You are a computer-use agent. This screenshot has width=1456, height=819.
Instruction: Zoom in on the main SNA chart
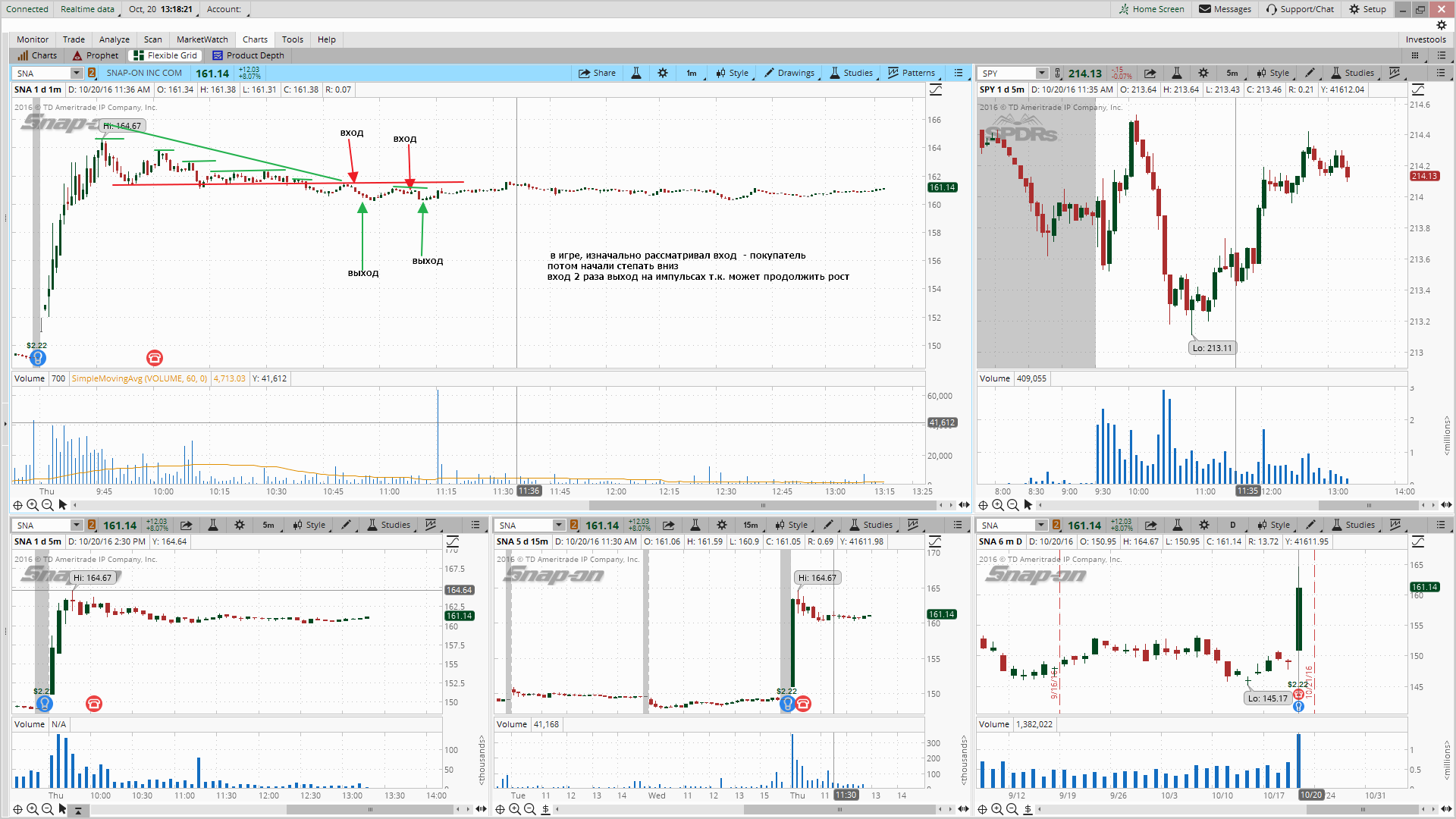click(x=33, y=505)
